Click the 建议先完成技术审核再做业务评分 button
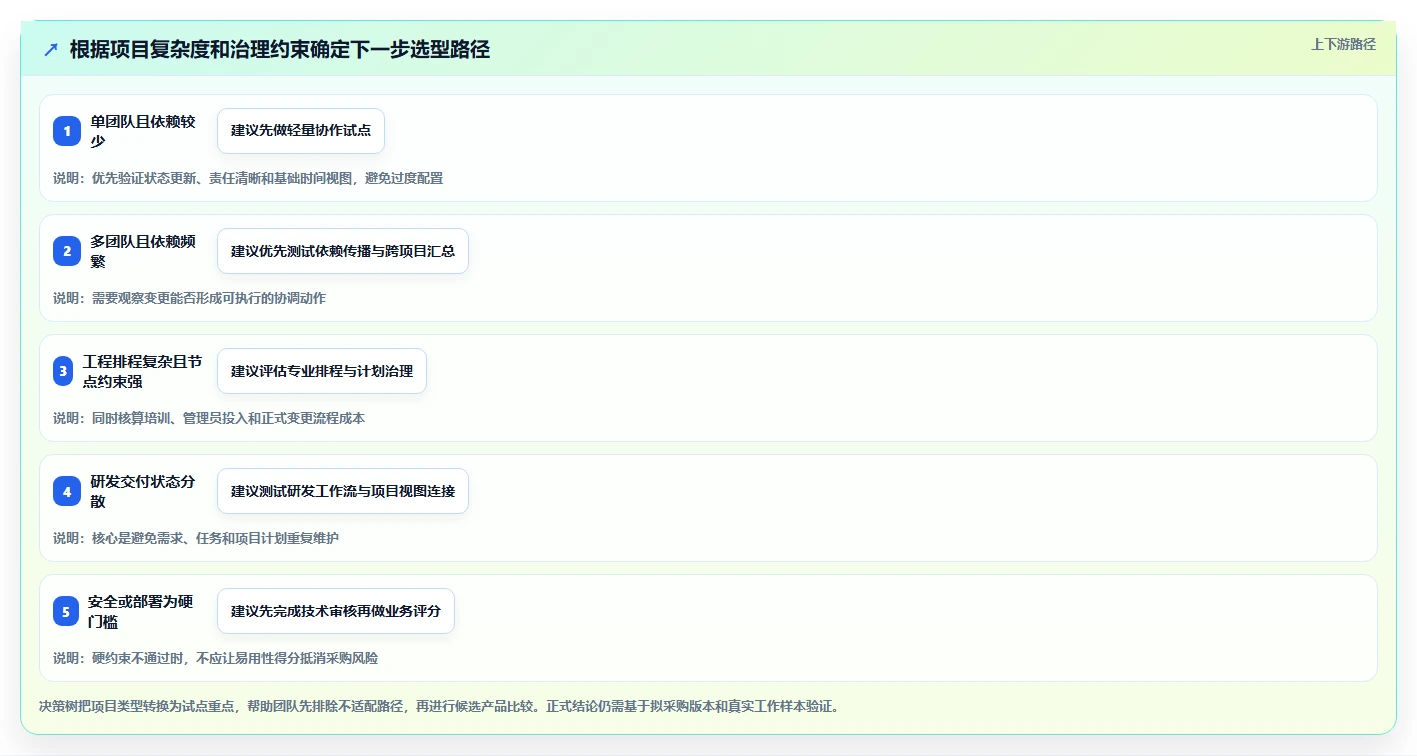Image resolution: width=1417 pixels, height=756 pixels. (x=336, y=611)
